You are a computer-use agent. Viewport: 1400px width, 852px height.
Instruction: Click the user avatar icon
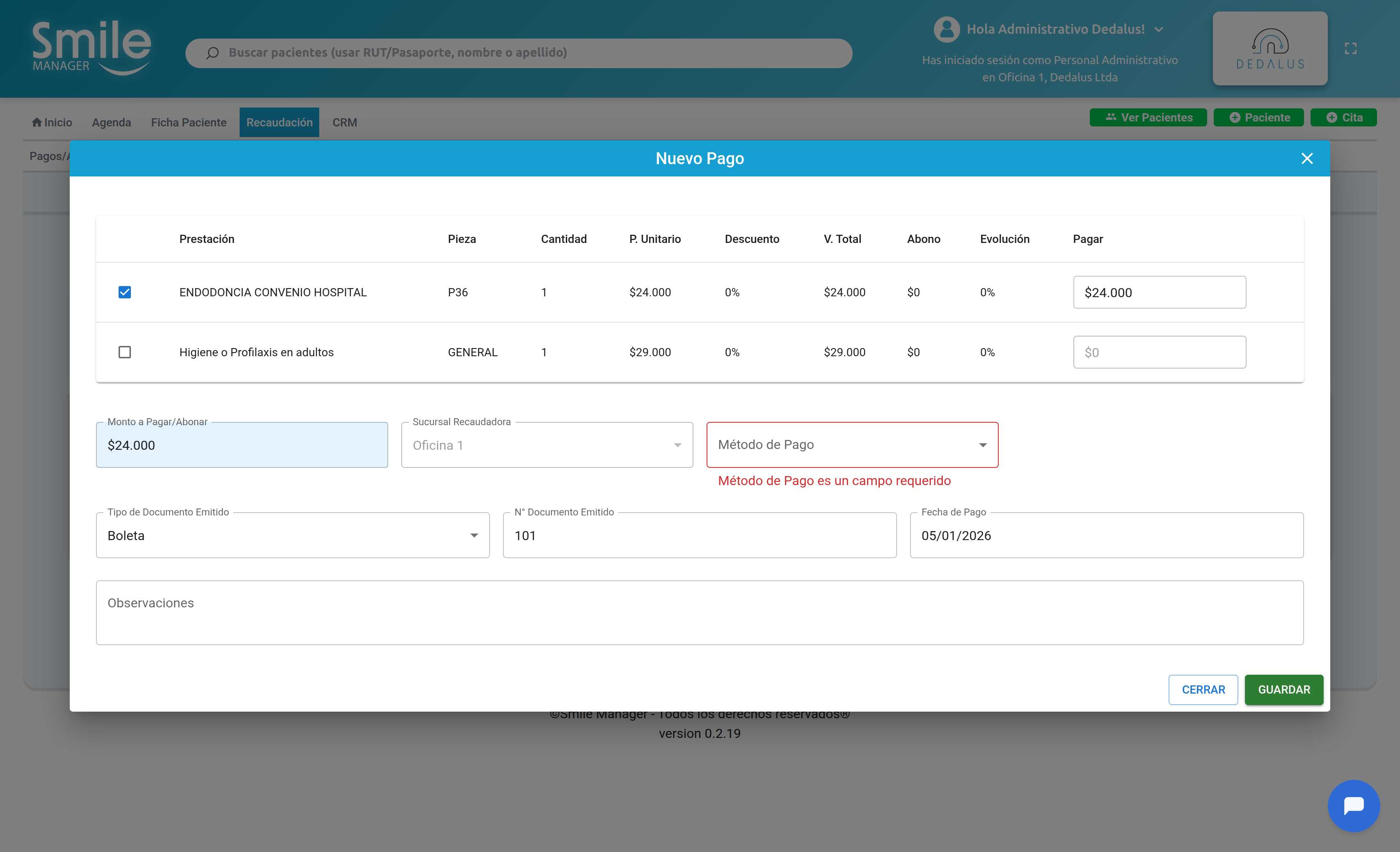(x=946, y=29)
